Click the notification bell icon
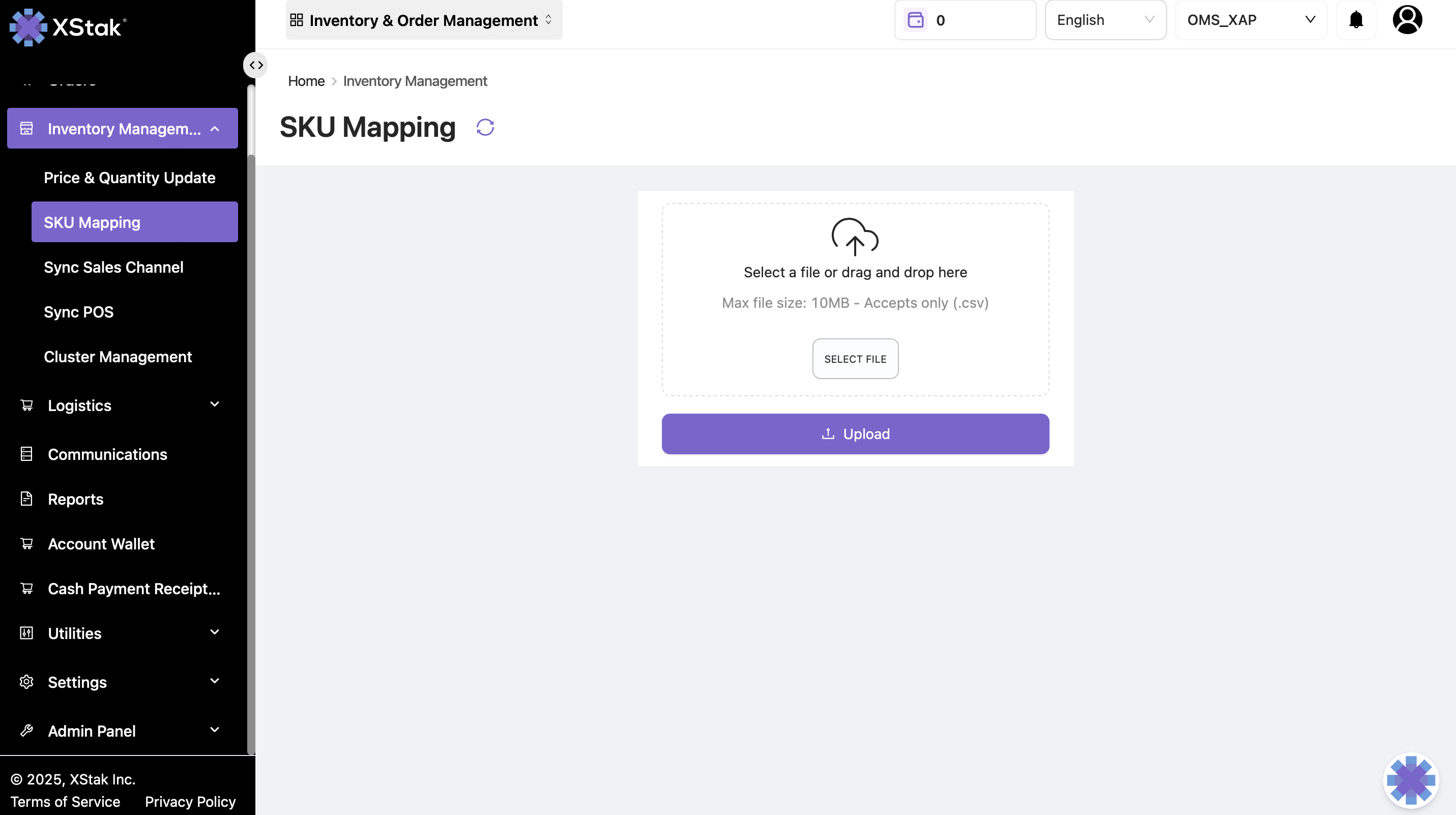The height and width of the screenshot is (815, 1456). [x=1355, y=20]
